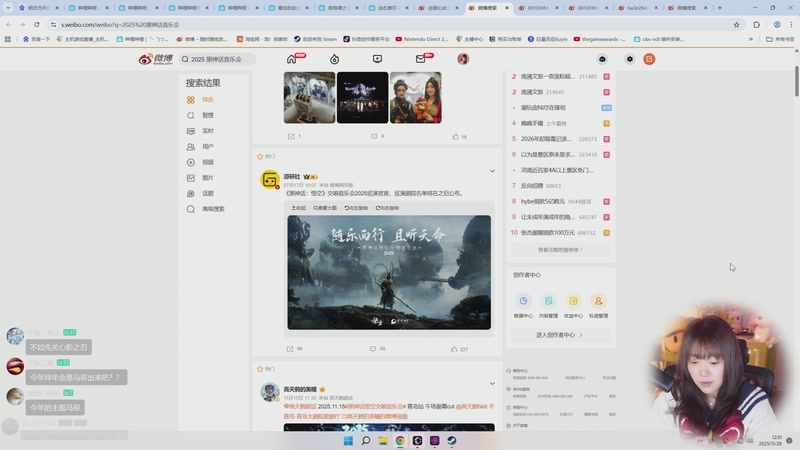800x450 pixels.
Task: Open the Nintendo Direct bookmark
Action: (421, 39)
